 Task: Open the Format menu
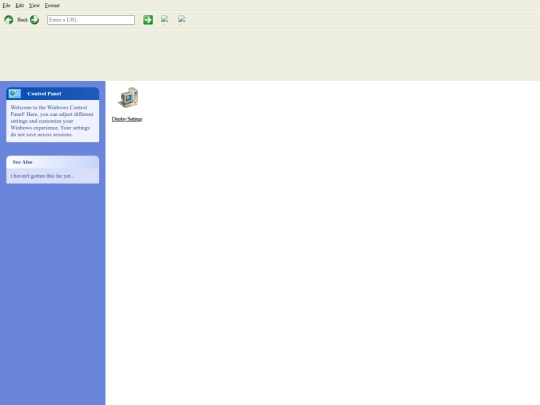(52, 5)
